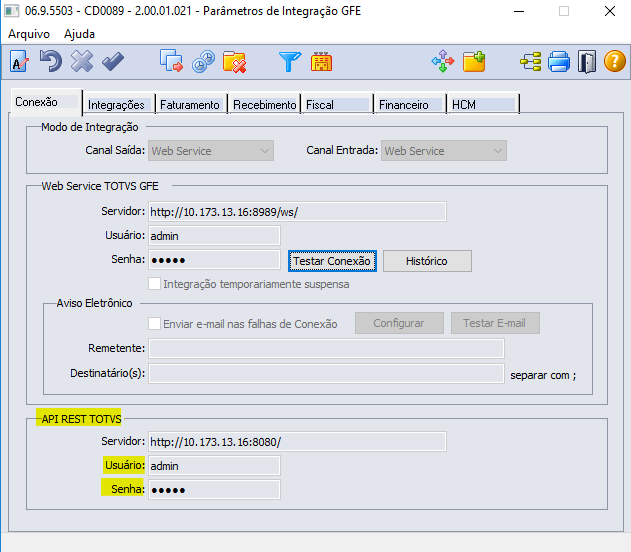Image resolution: width=631 pixels, height=552 pixels.
Task: Click the API REST Usuário field
Action: (x=214, y=465)
